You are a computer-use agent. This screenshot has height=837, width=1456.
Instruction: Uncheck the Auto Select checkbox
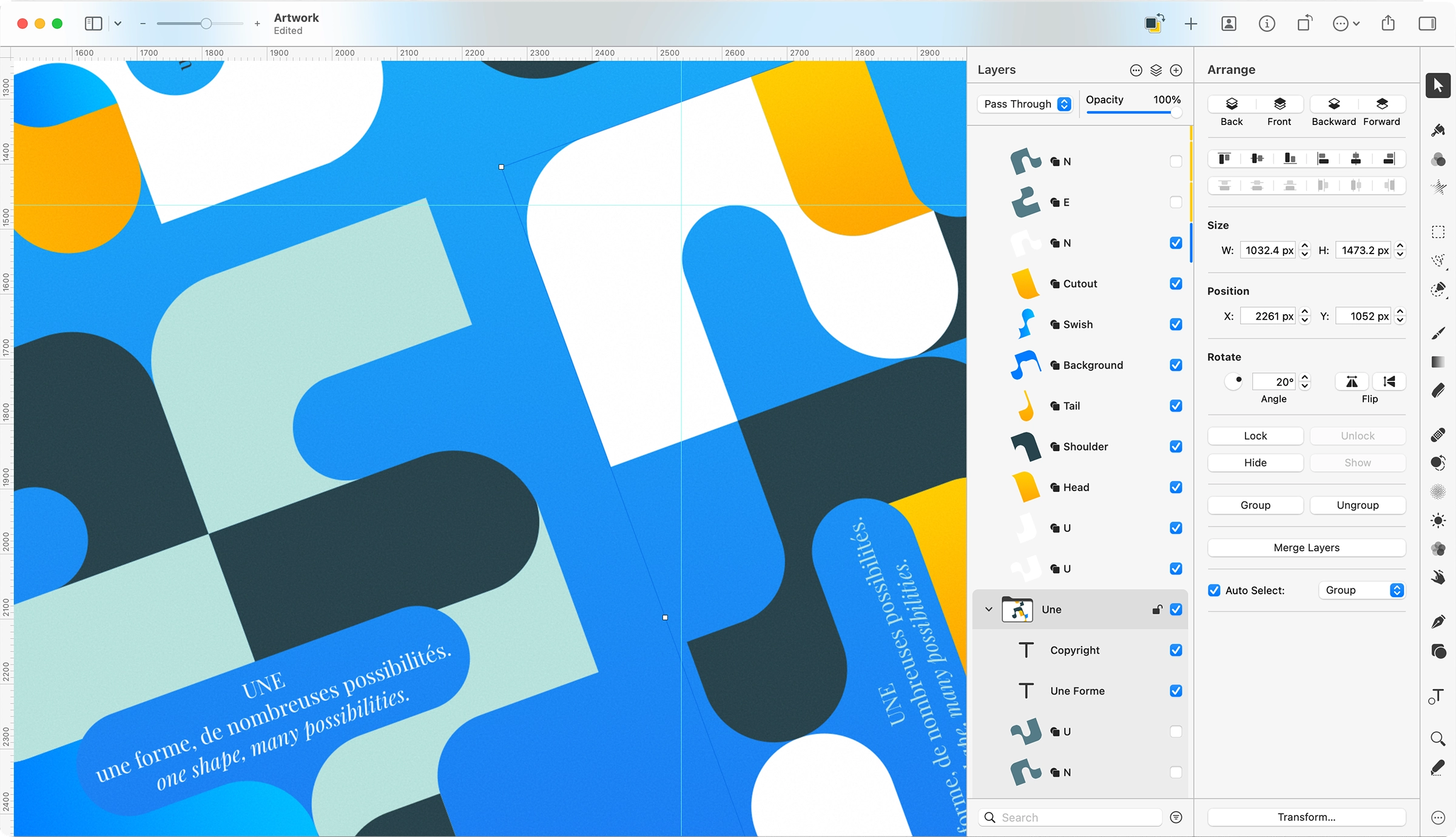tap(1214, 590)
